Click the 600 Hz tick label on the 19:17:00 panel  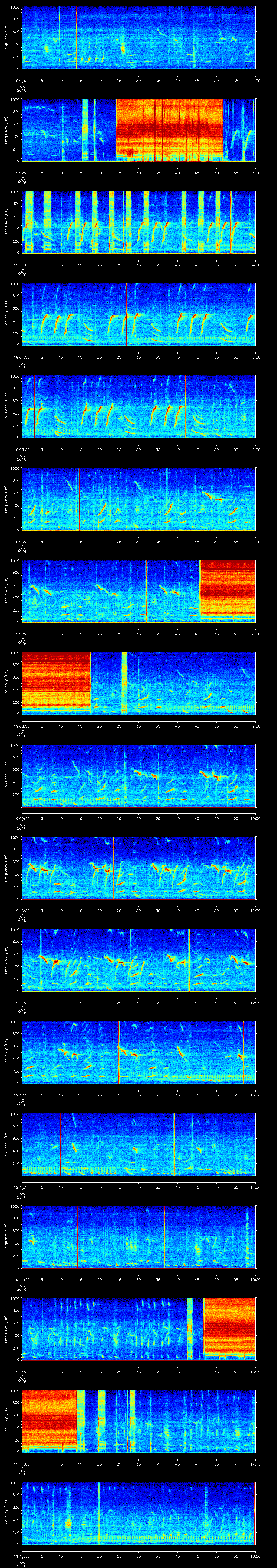[16, 1508]
